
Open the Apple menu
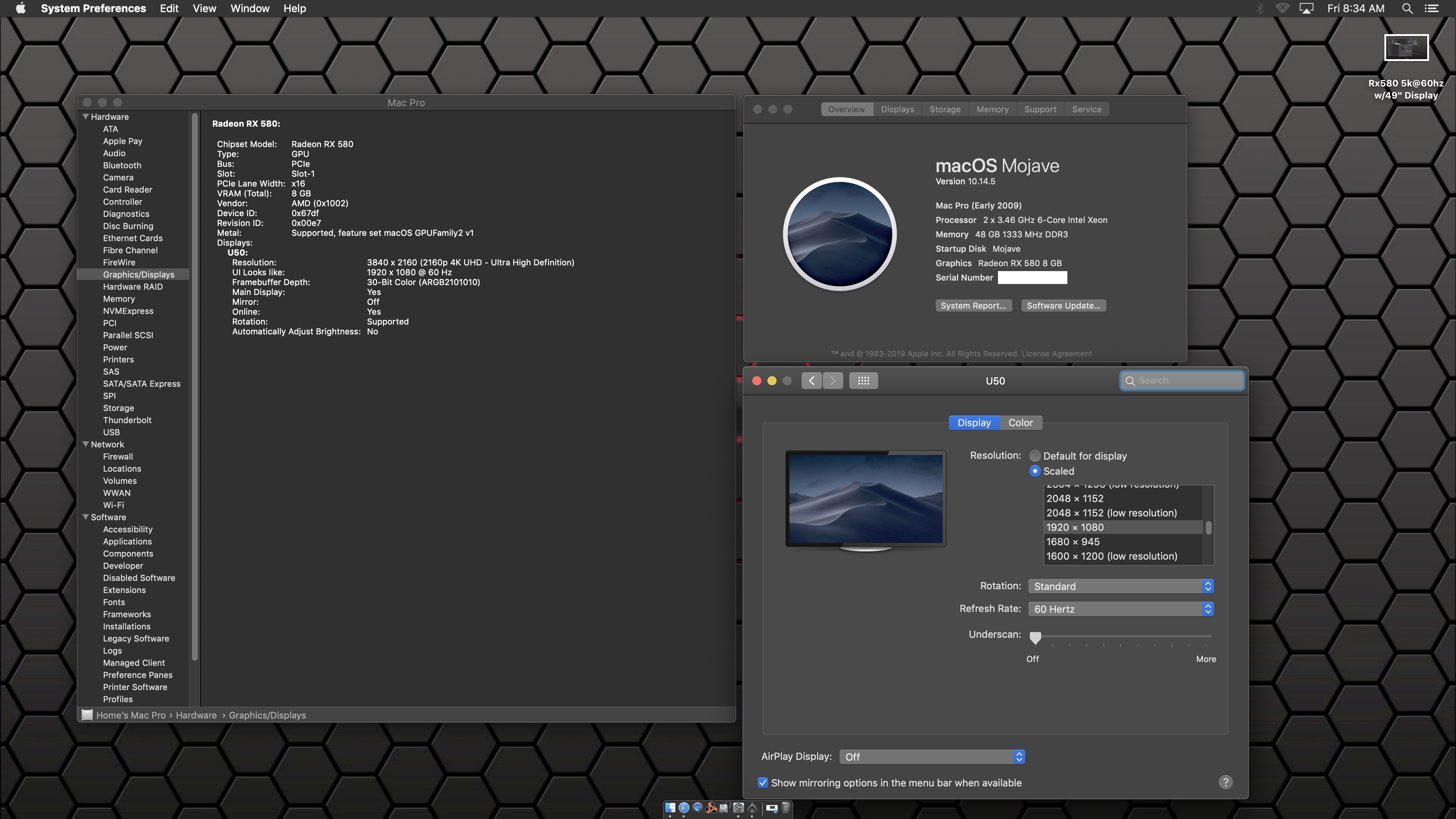pyautogui.click(x=20, y=8)
